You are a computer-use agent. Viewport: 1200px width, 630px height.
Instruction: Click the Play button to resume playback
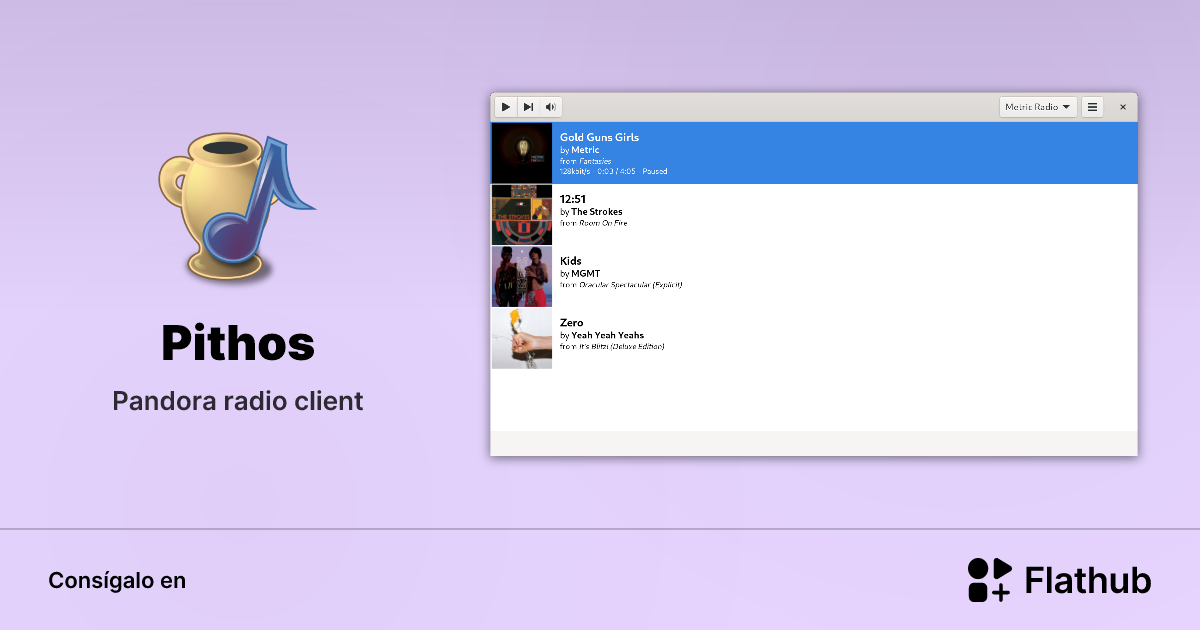pyautogui.click(x=506, y=106)
